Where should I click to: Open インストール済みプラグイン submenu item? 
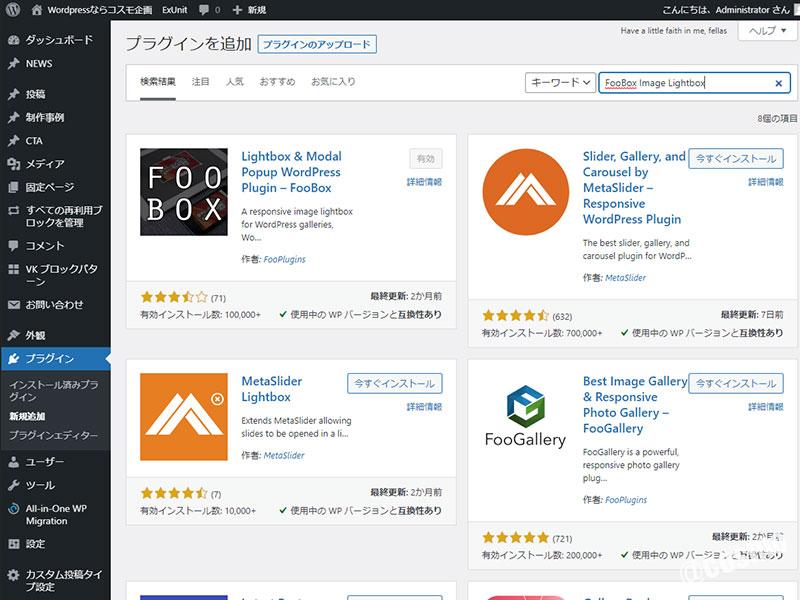[x=54, y=390]
